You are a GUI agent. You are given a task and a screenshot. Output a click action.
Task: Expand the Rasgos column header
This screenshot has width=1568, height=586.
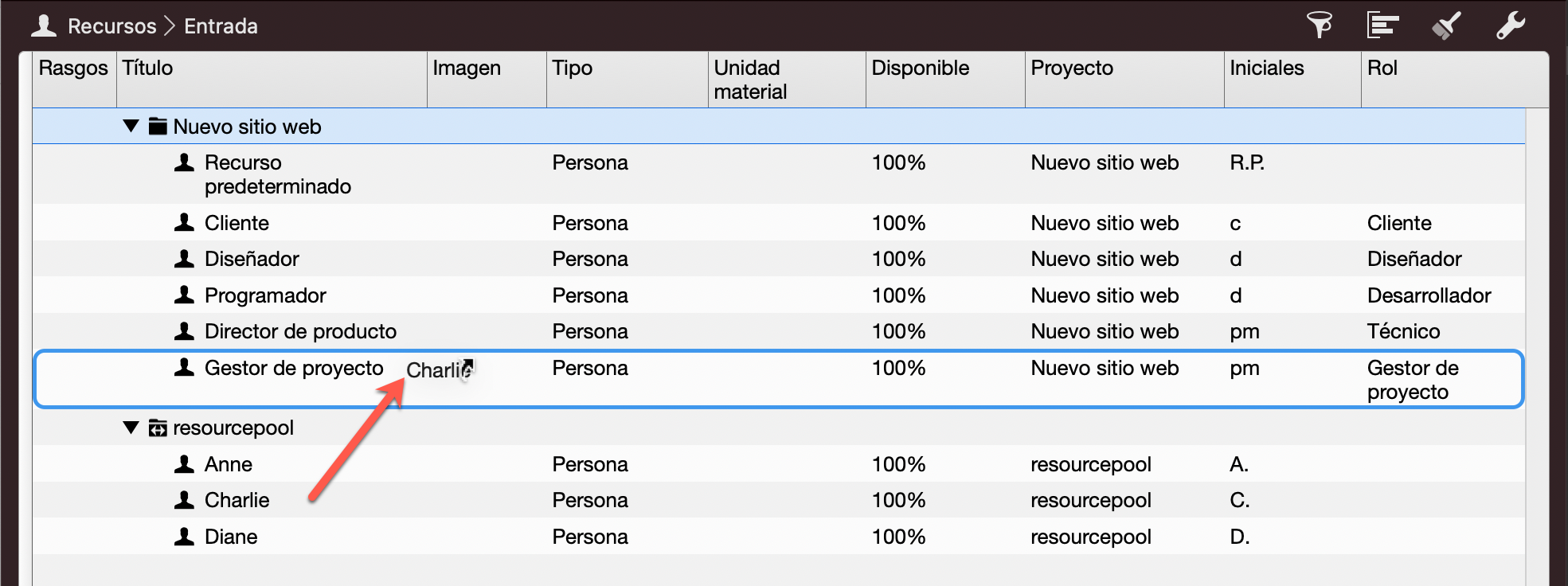tap(72, 68)
